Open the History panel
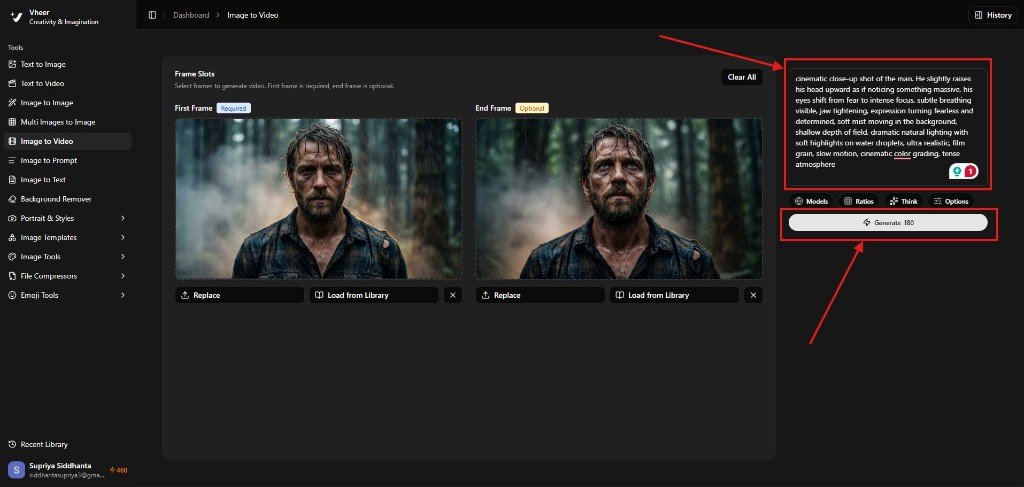The image size is (1024, 487). (x=991, y=15)
